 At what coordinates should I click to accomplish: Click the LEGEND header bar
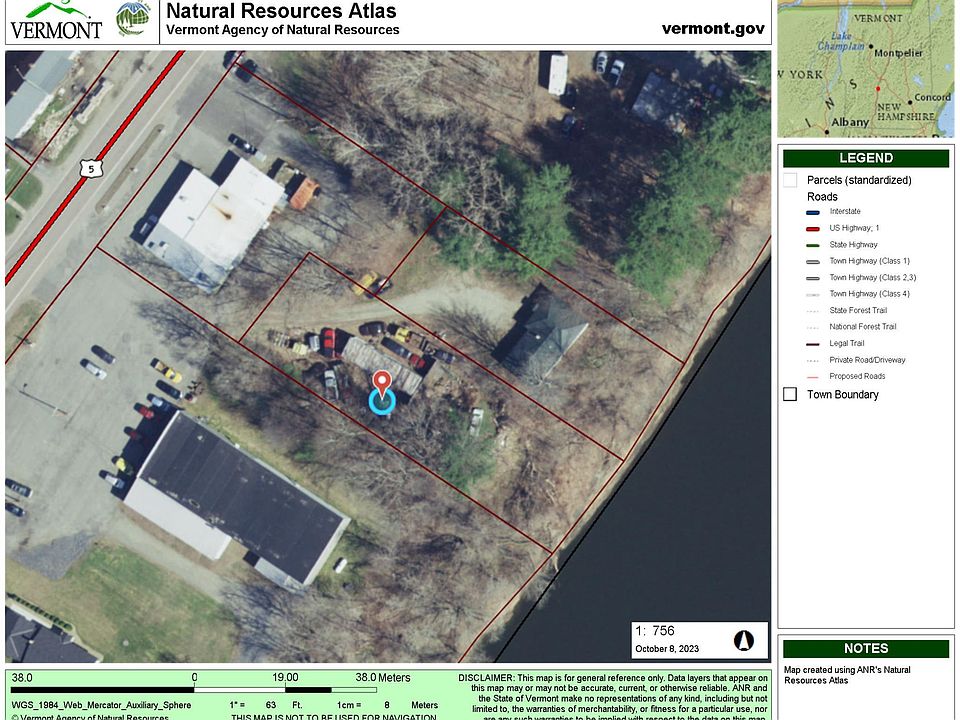click(866, 158)
